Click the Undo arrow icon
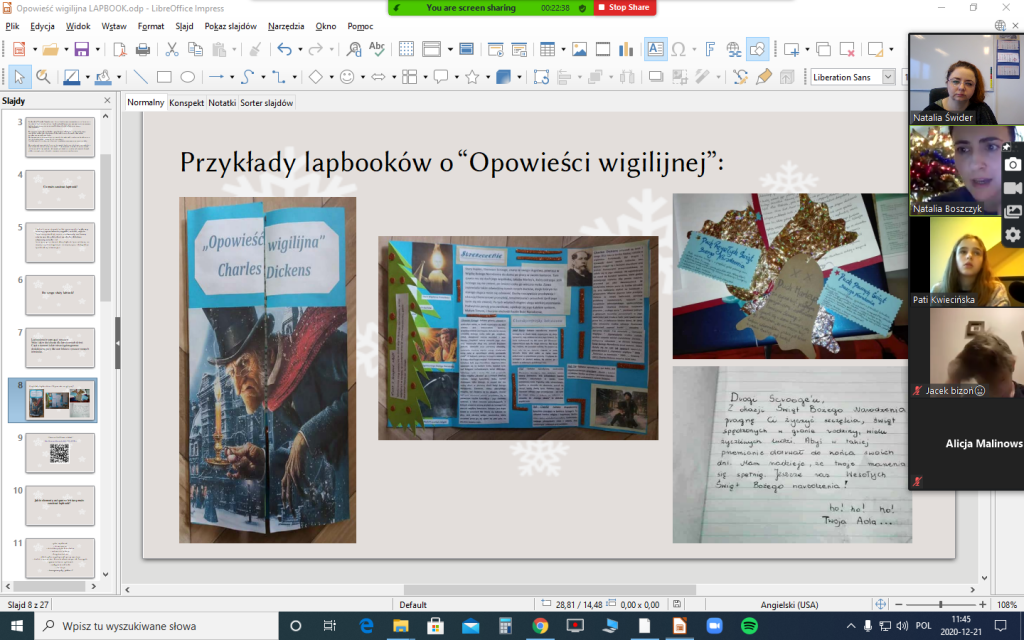The height and width of the screenshot is (640, 1024). [x=284, y=49]
